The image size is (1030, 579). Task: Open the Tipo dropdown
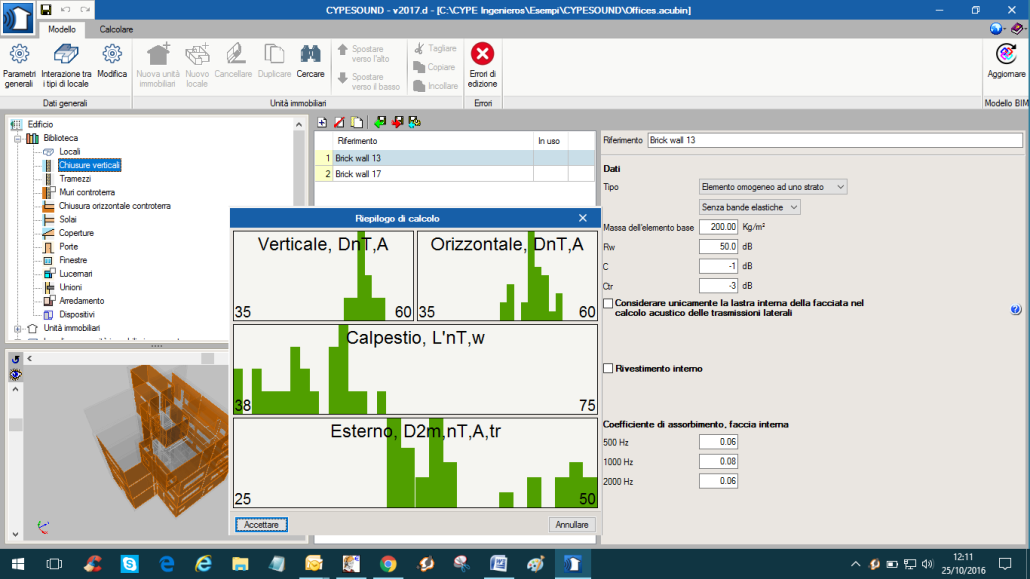click(x=772, y=187)
